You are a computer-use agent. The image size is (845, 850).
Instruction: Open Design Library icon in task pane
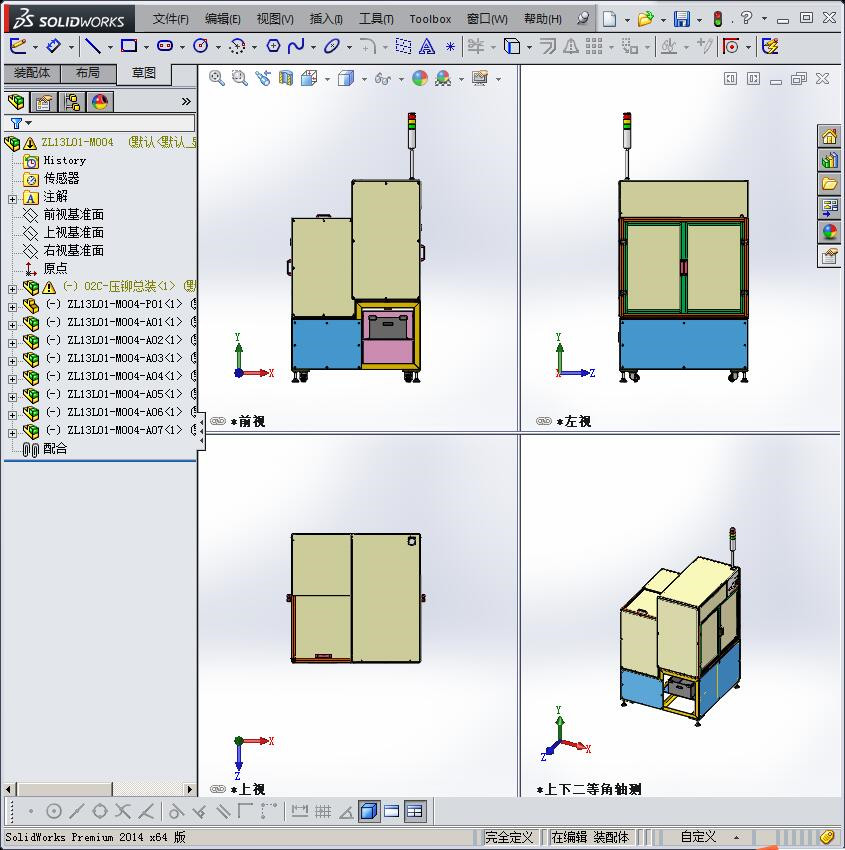[x=829, y=160]
